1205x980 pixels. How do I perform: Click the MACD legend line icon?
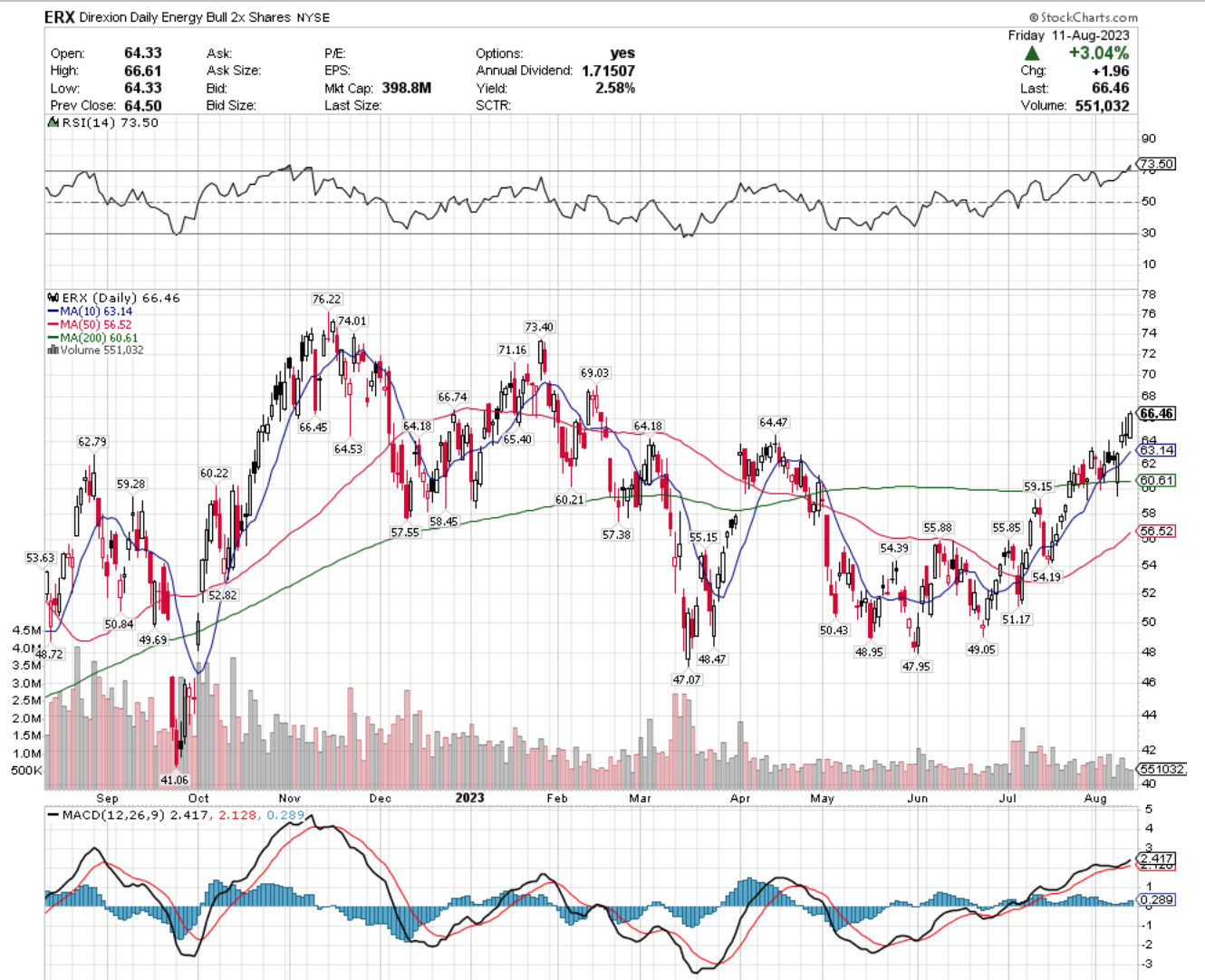coord(53,815)
